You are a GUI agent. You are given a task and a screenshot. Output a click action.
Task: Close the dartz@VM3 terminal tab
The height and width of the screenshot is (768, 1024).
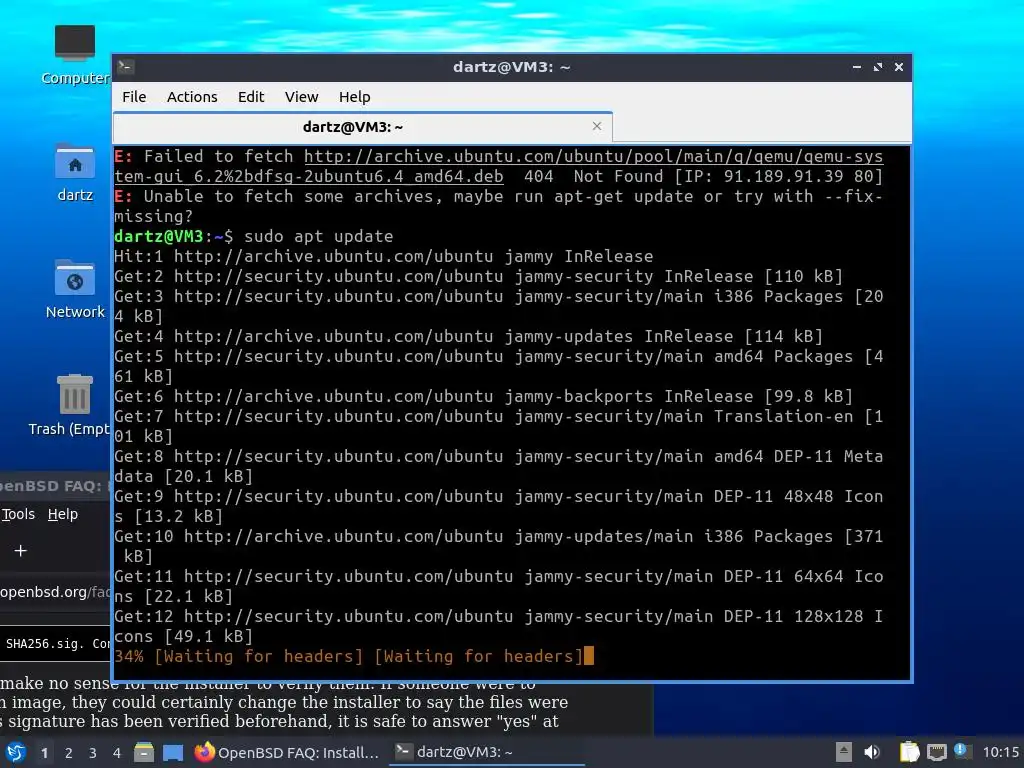(x=596, y=126)
